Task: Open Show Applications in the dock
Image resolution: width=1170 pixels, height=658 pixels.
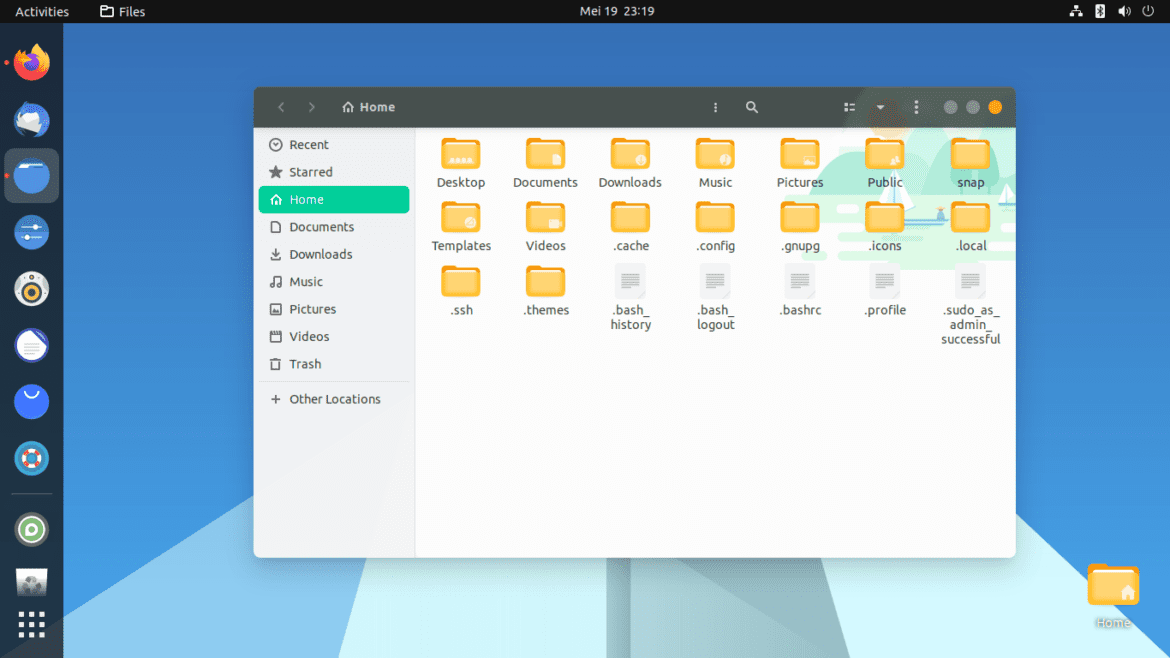Action: [x=31, y=624]
